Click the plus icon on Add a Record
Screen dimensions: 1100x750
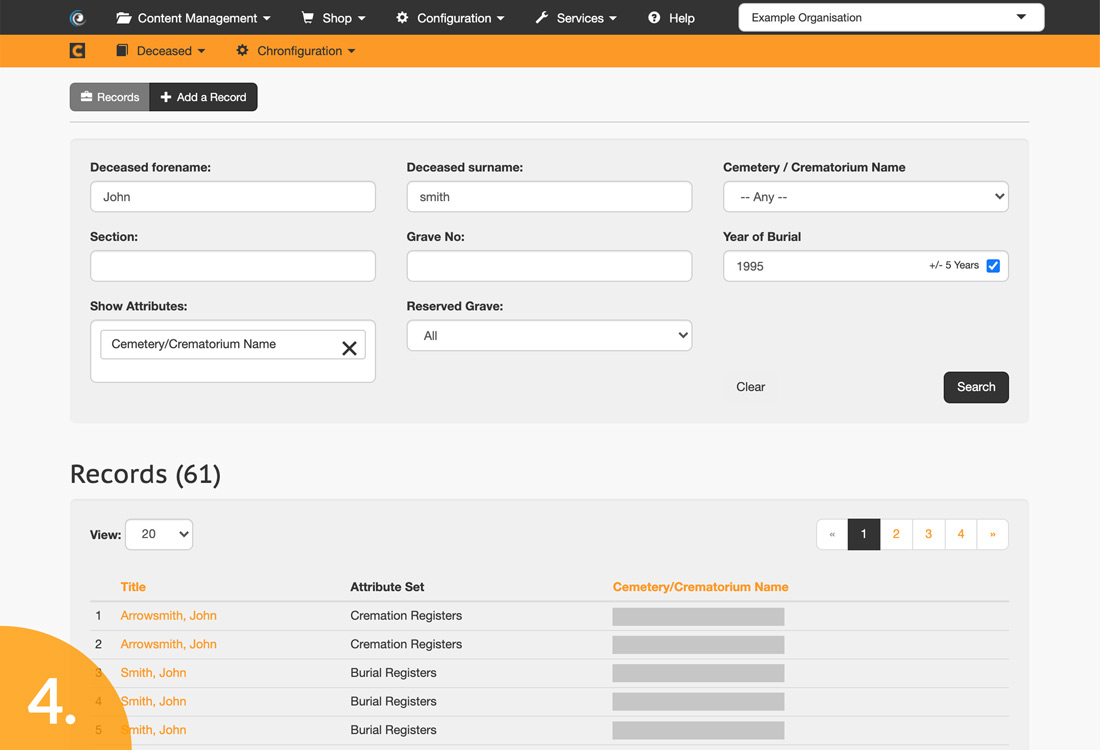tap(166, 97)
